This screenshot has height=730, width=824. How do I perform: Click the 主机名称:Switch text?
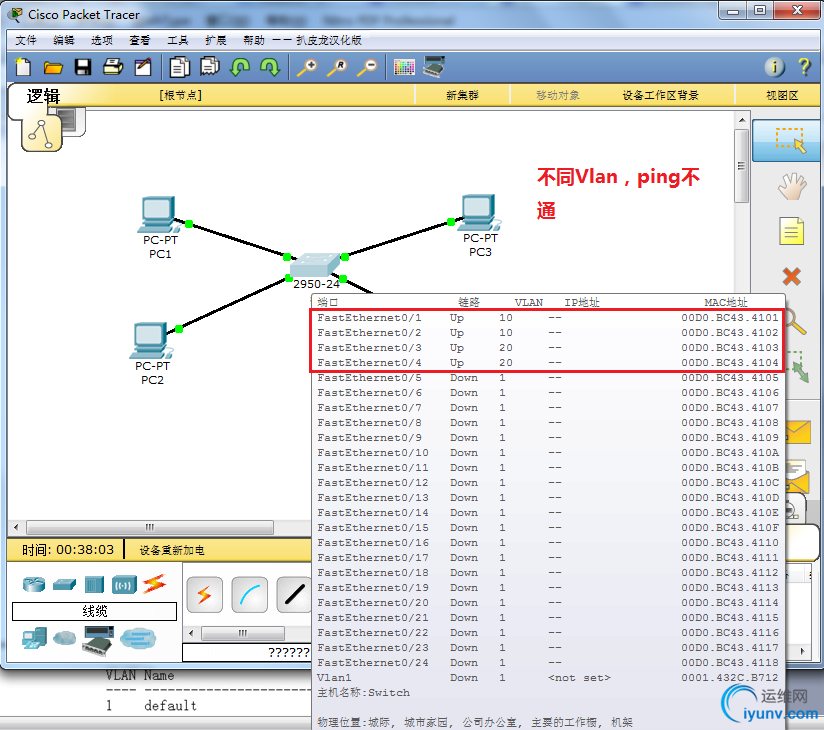tap(363, 693)
